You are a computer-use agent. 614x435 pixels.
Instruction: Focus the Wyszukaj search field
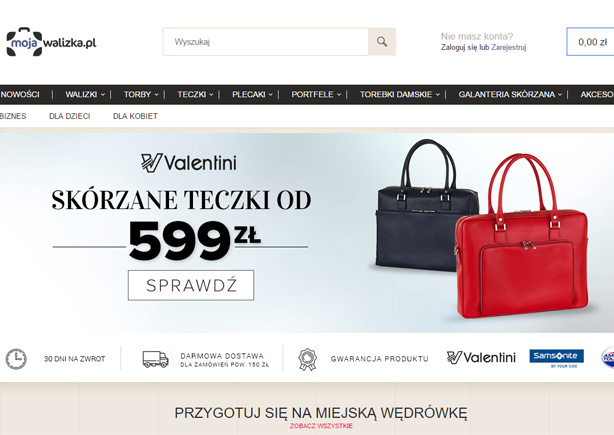(265, 42)
